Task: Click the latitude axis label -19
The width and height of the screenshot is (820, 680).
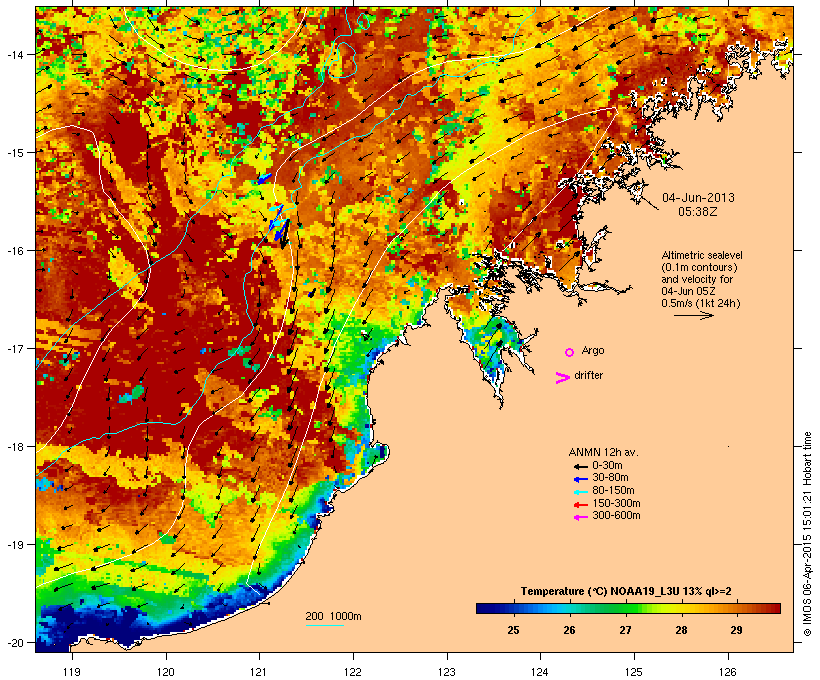Action: pos(15,545)
